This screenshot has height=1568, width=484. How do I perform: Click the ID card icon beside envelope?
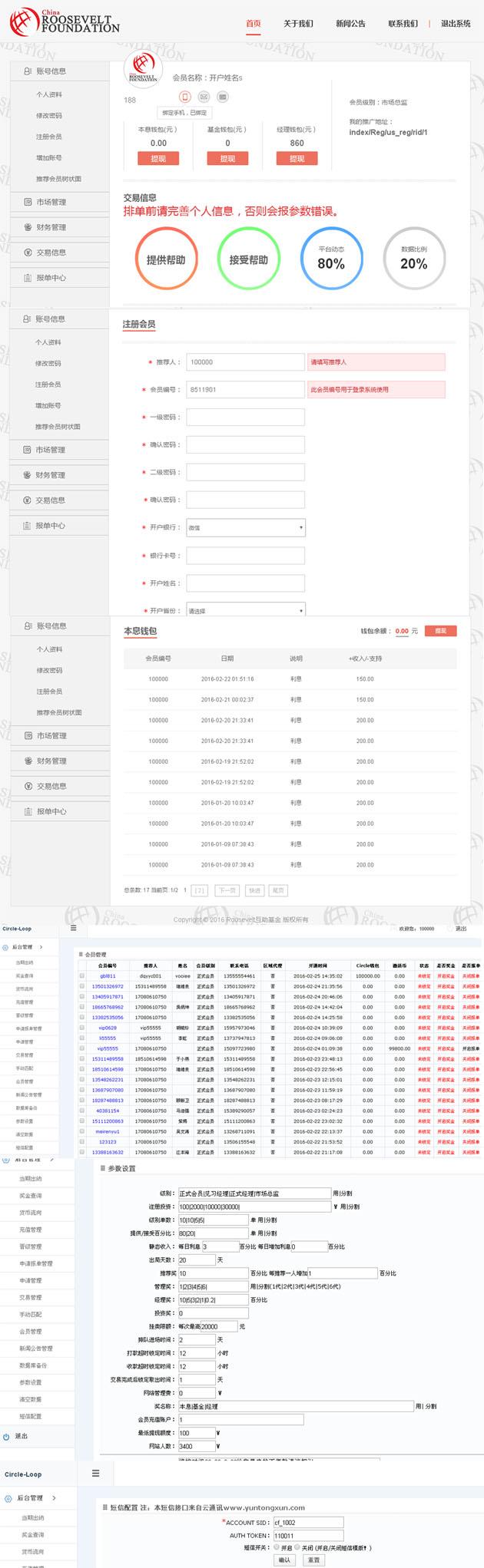[222, 97]
